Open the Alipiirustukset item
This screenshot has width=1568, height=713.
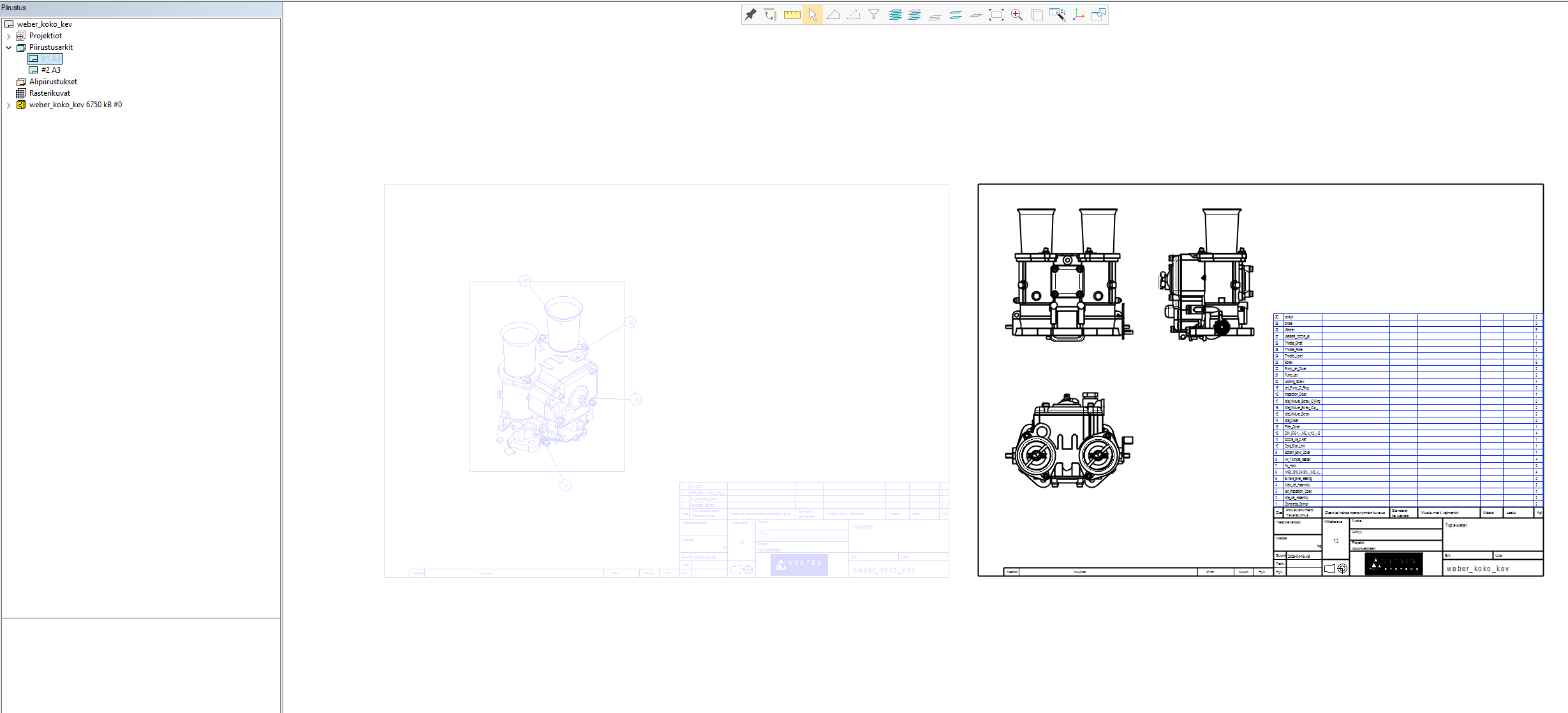point(53,82)
